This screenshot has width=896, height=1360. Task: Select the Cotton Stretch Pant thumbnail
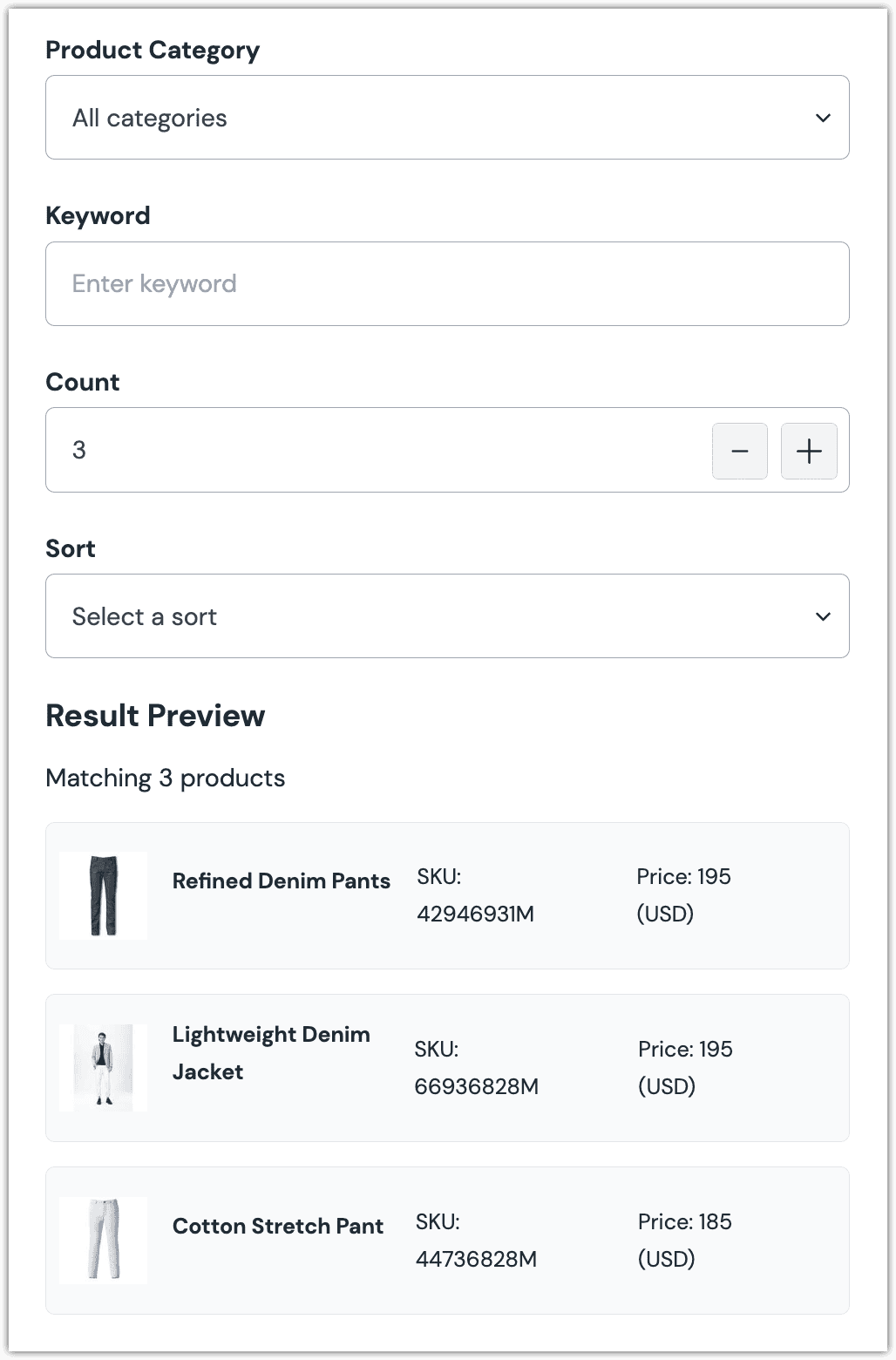click(x=103, y=1240)
